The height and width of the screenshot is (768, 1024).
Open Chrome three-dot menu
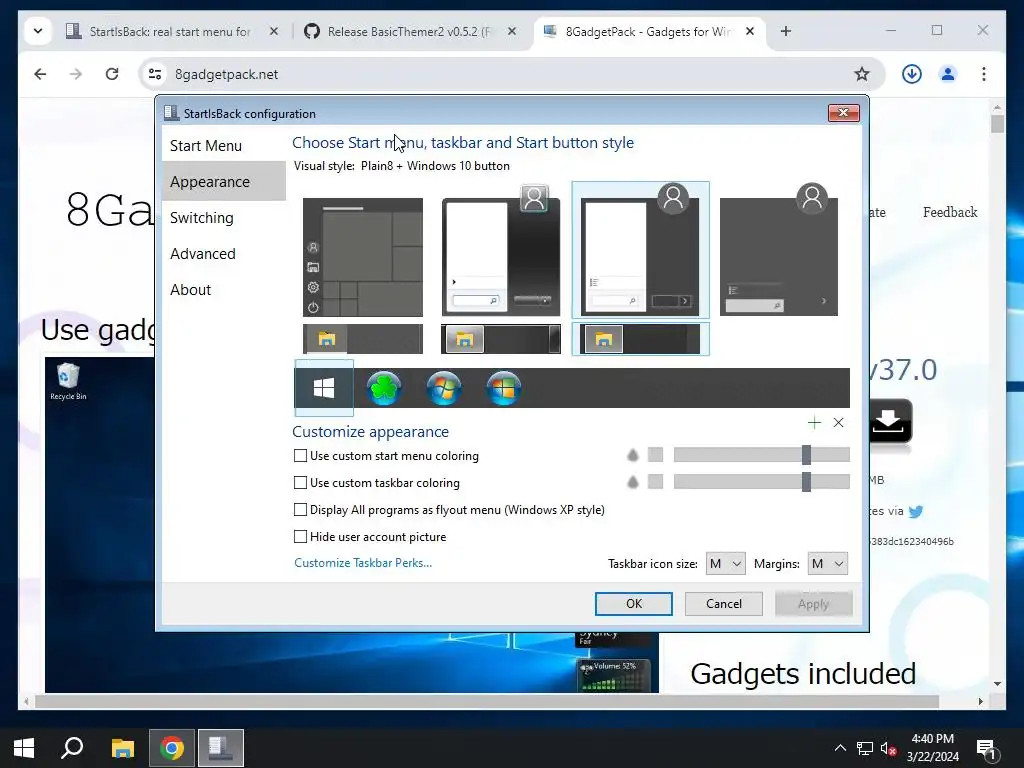[984, 74]
